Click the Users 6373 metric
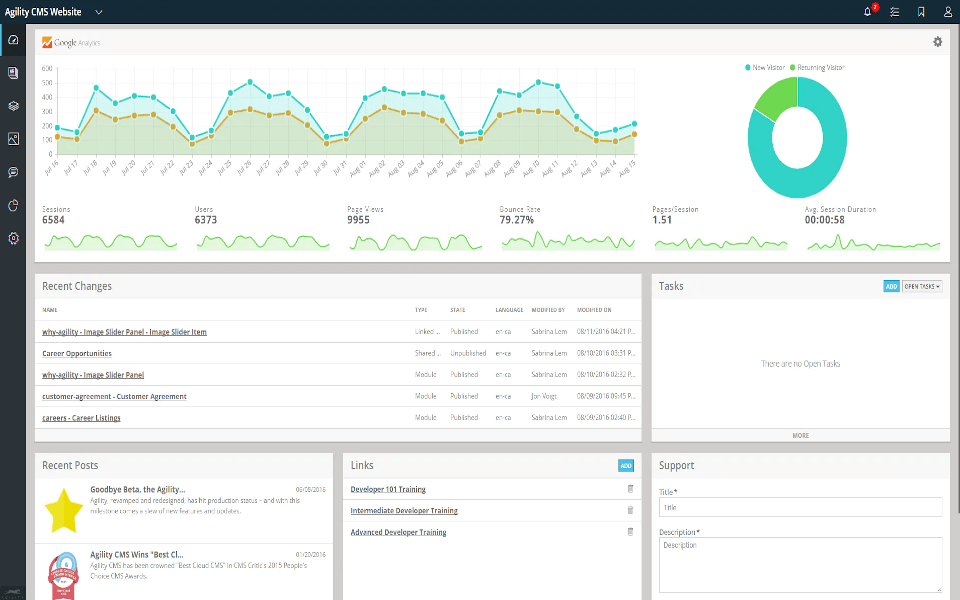 263,228
